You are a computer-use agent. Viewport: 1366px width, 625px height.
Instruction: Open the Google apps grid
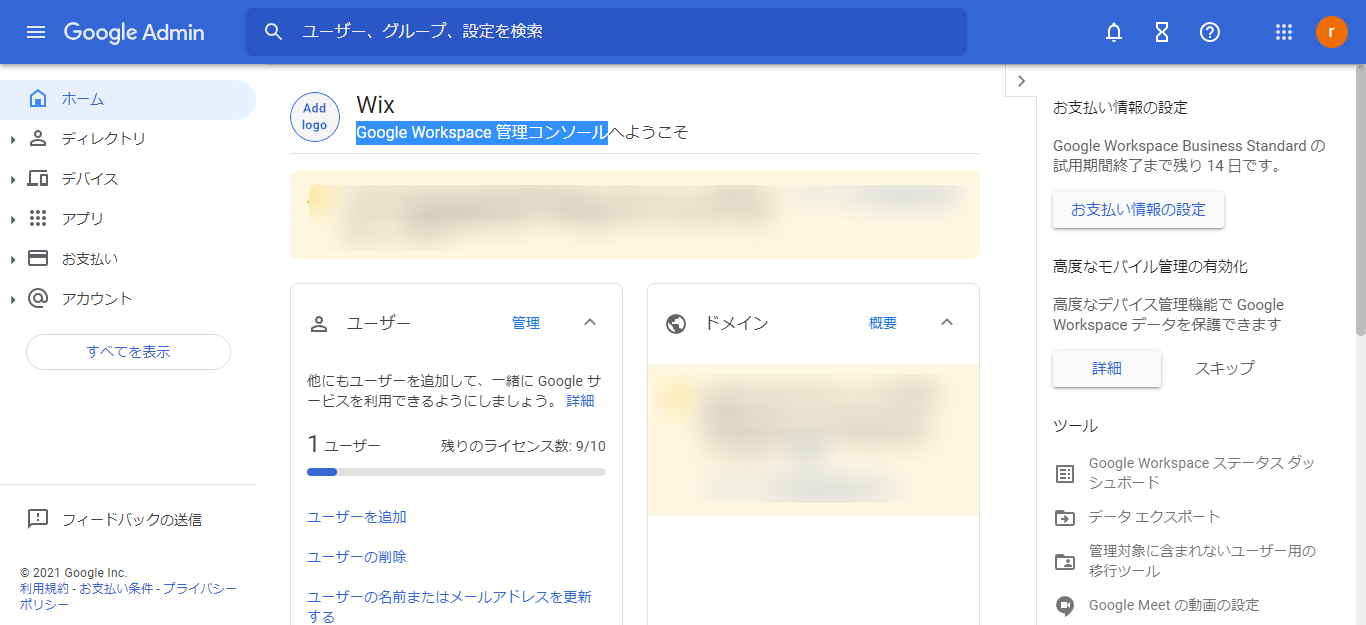coord(1284,32)
